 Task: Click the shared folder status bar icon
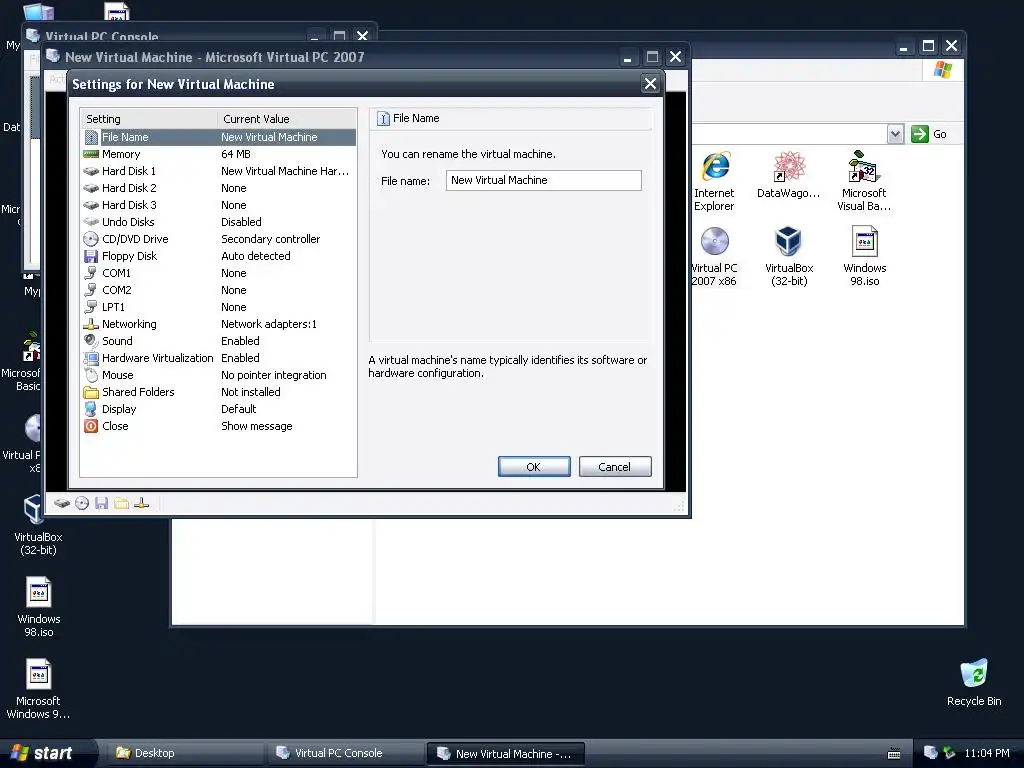pos(121,503)
